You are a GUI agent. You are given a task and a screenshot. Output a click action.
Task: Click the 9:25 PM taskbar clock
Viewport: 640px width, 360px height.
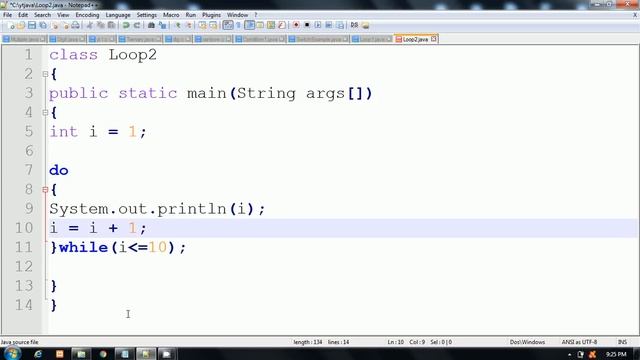tap(616, 354)
